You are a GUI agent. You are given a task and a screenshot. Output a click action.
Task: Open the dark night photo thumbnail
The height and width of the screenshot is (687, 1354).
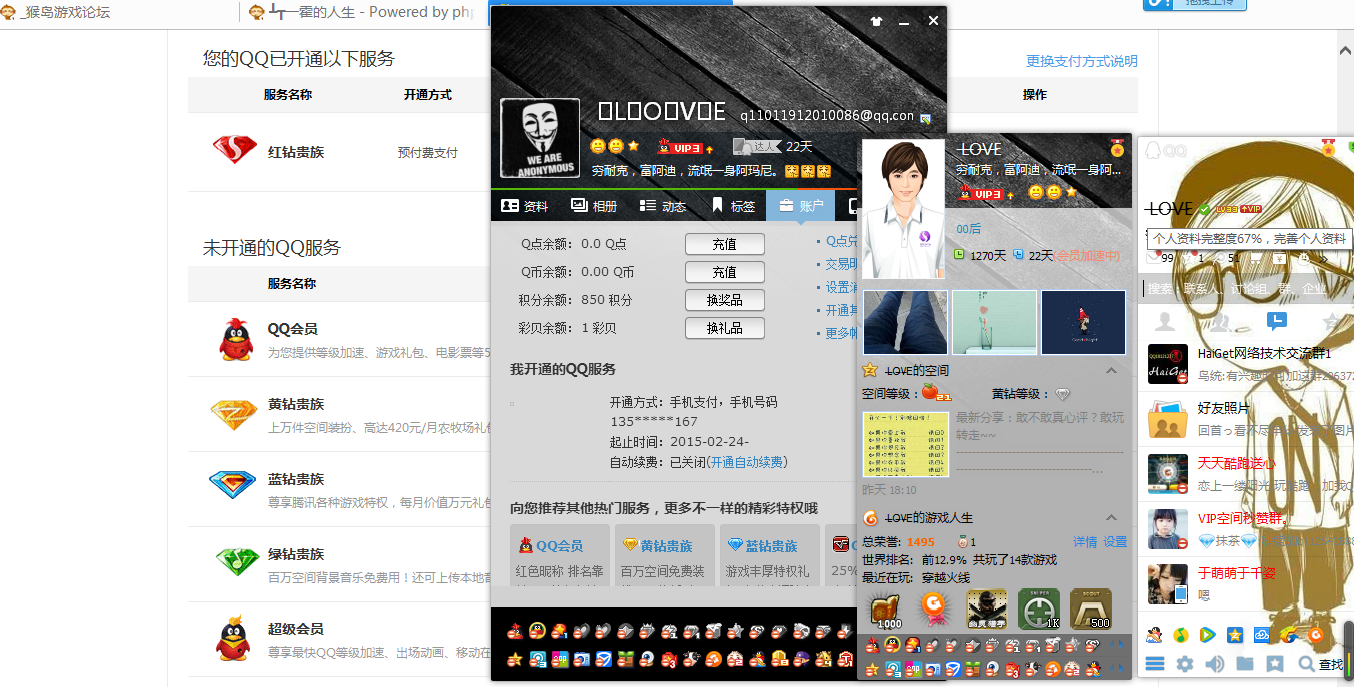click(x=1083, y=322)
